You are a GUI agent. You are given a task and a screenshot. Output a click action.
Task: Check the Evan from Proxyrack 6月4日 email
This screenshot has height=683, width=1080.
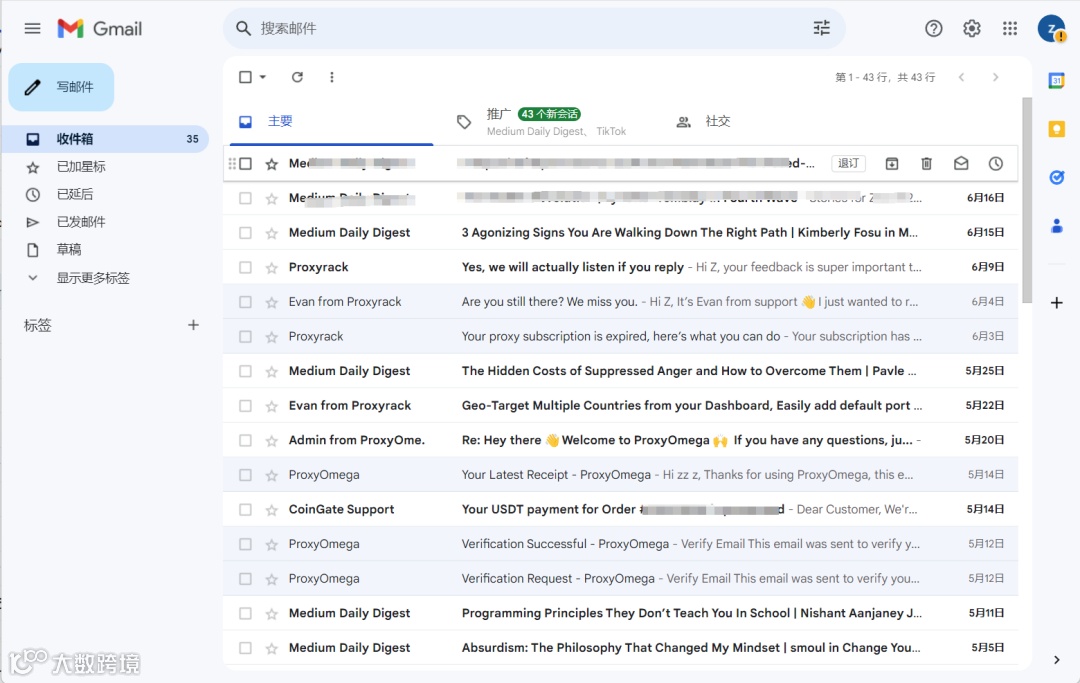(245, 302)
